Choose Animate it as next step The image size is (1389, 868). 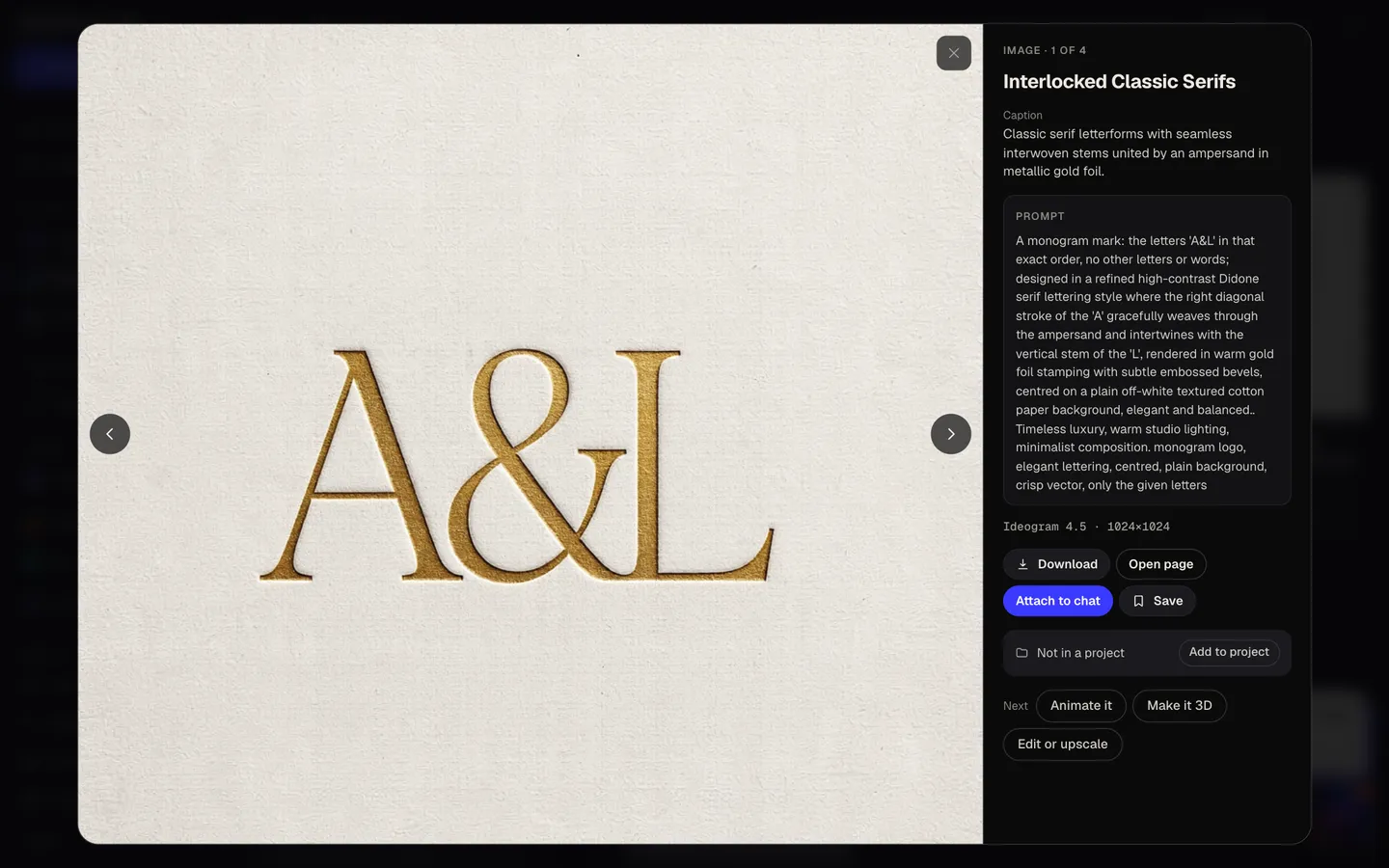(x=1080, y=706)
